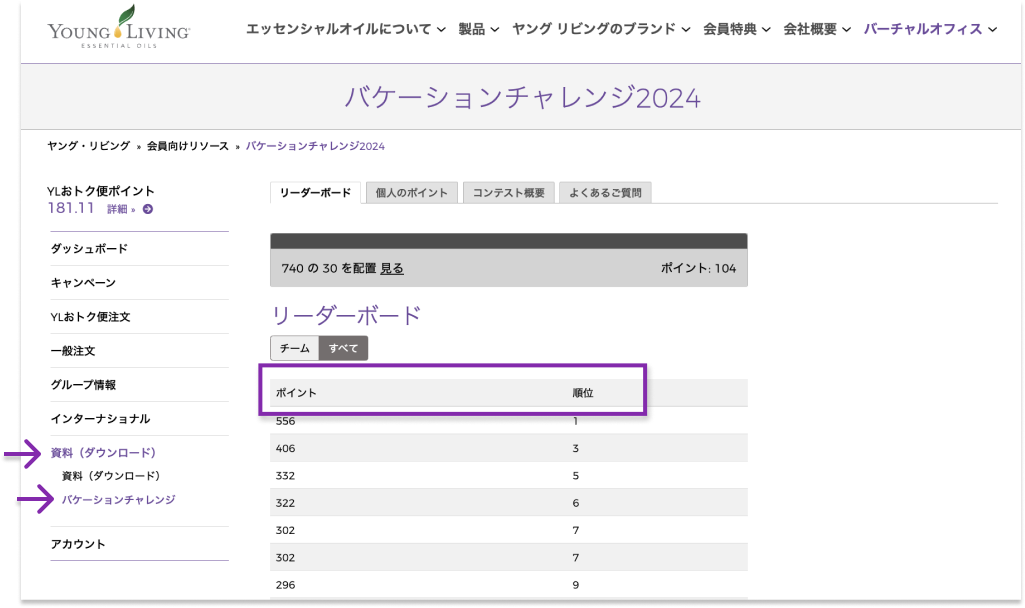Viewport: 1025px width, 608px height.
Task: Click the dark progress bar above points
Action: pyautogui.click(x=508, y=240)
